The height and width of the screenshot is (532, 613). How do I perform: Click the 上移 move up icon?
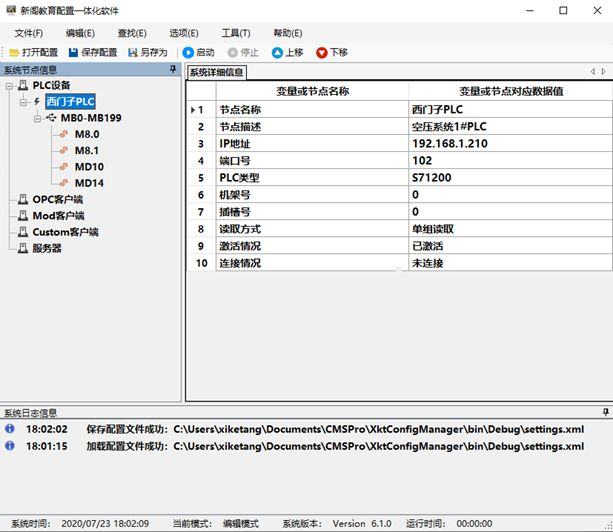click(x=277, y=52)
